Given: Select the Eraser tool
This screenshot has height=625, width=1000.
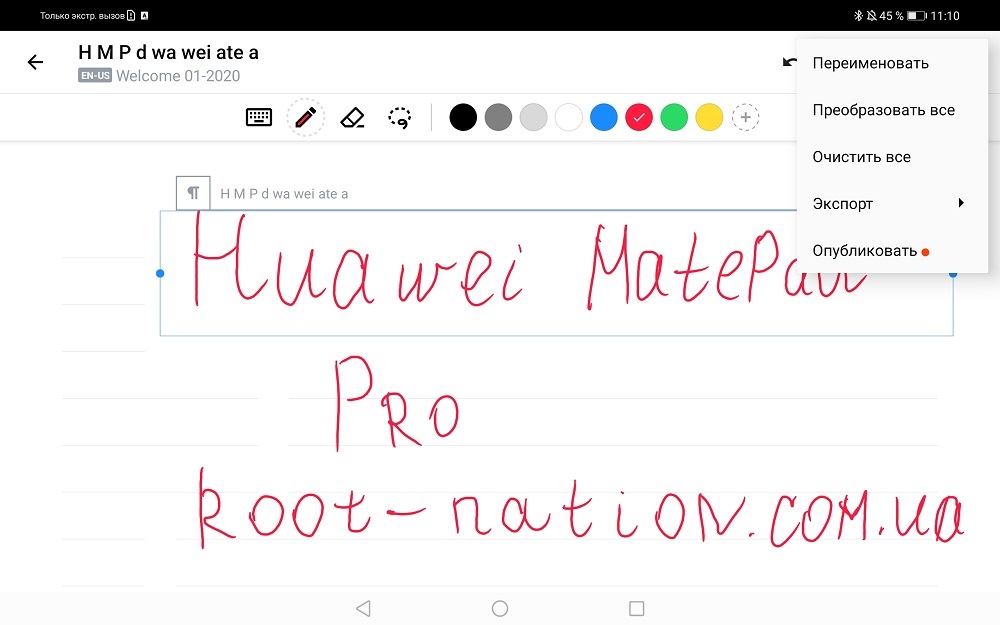Looking at the screenshot, I should (x=352, y=117).
